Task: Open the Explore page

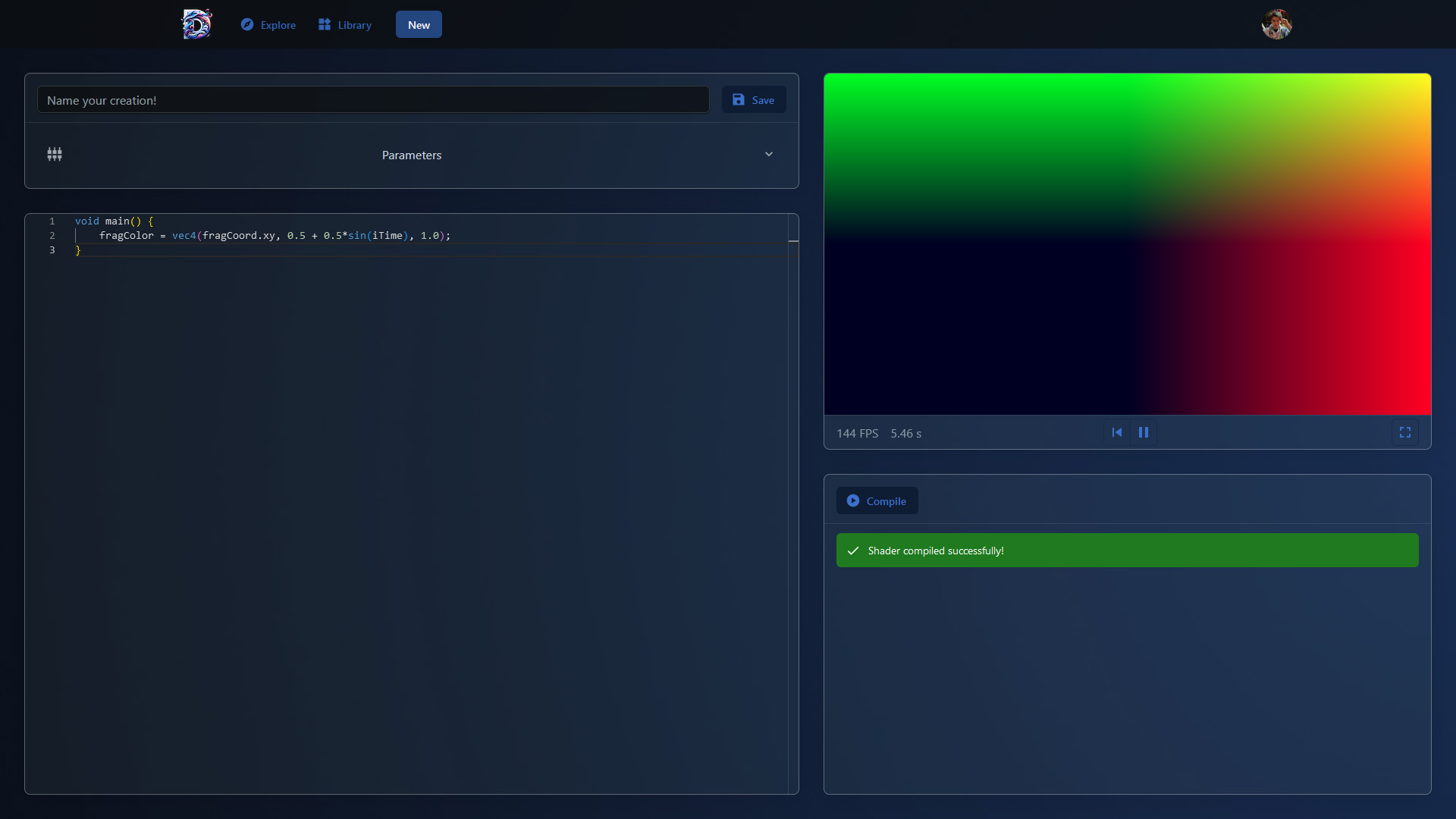Action: 278,24
